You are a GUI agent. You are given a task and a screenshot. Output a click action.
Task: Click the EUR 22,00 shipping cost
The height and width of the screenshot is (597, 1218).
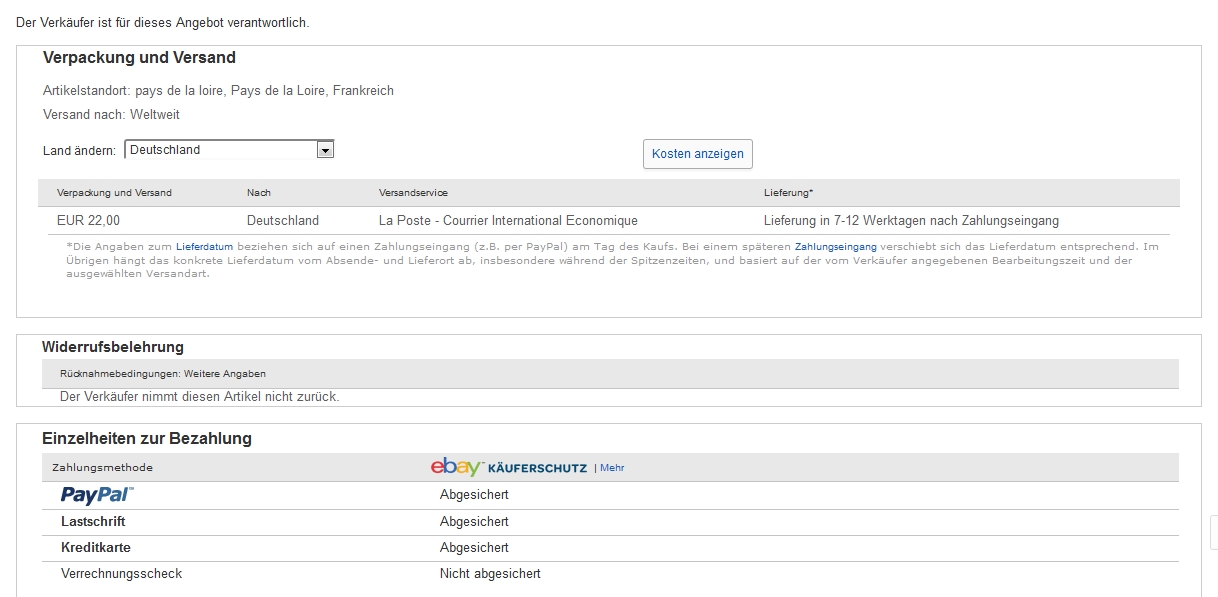coord(89,221)
